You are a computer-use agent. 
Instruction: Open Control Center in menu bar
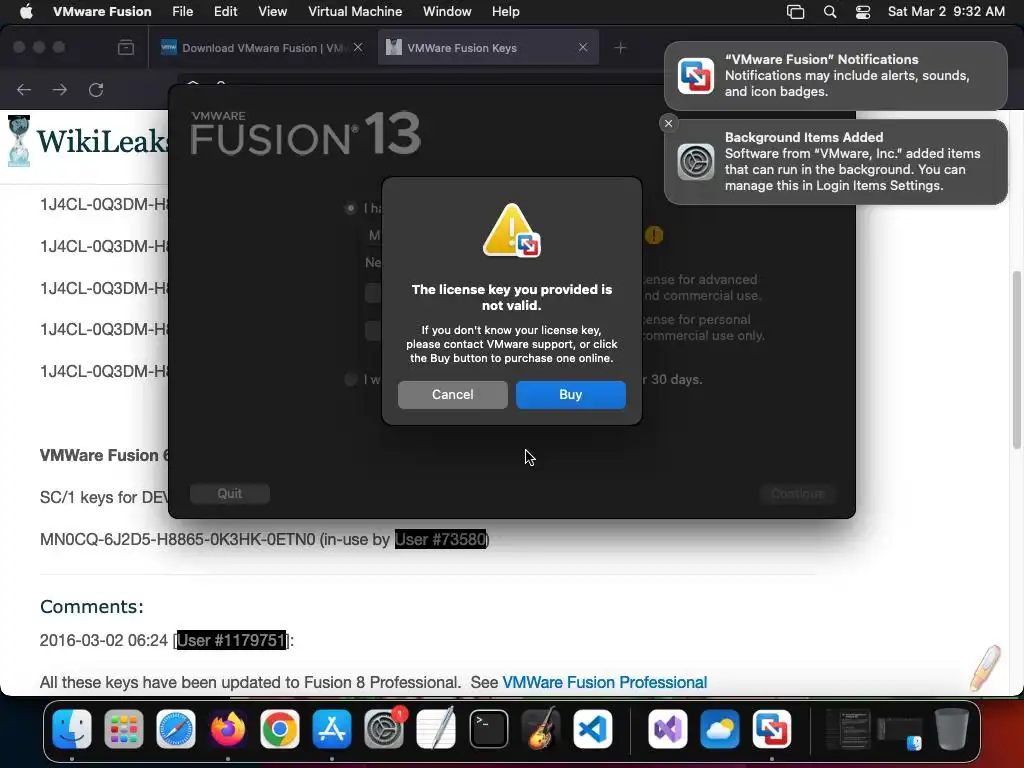(863, 12)
